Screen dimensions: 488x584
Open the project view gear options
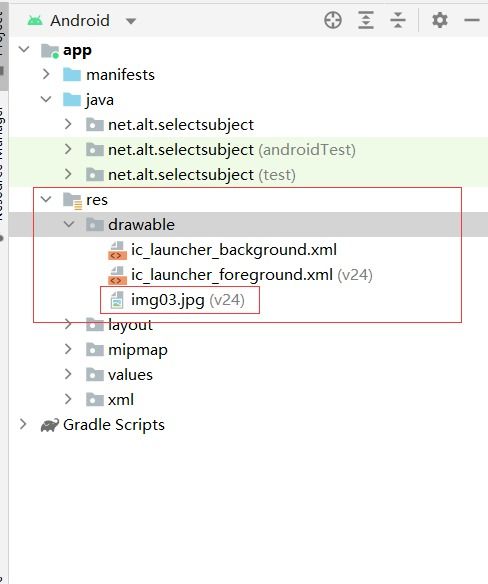point(440,20)
